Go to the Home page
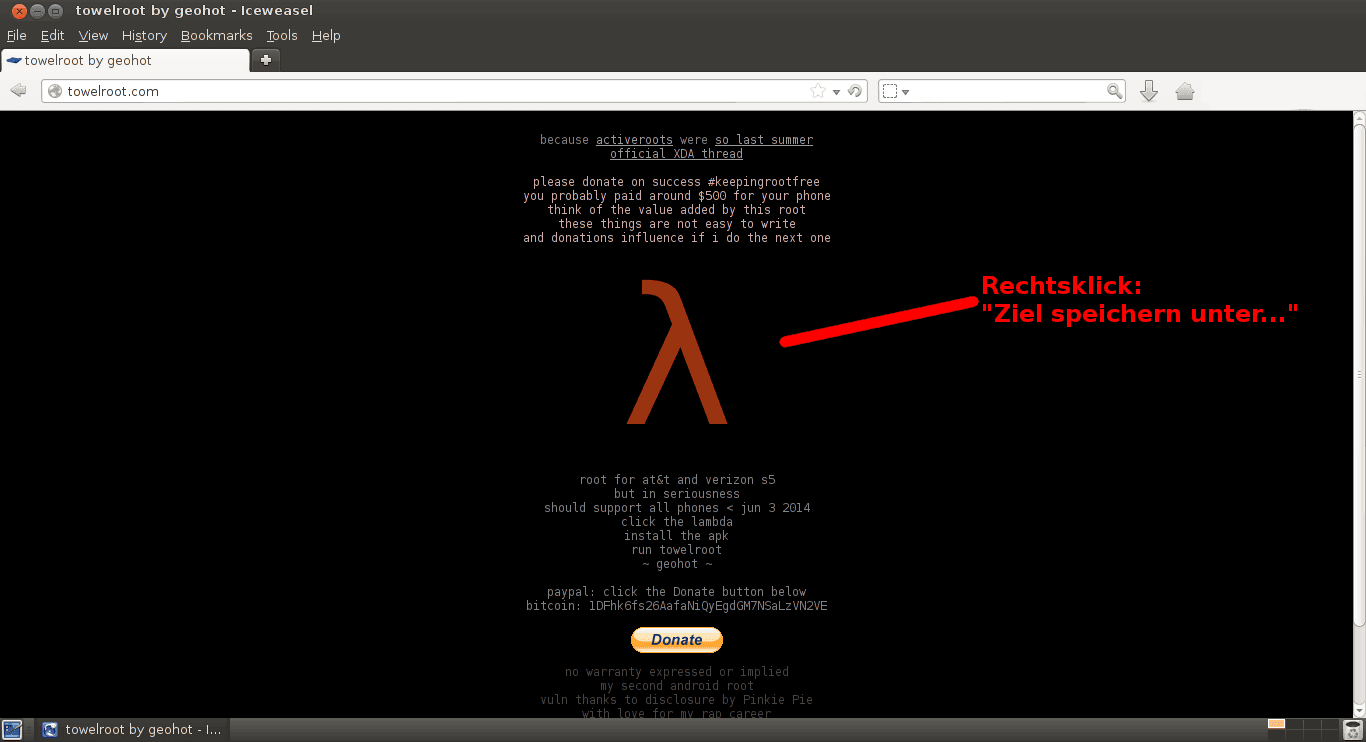 (1185, 91)
